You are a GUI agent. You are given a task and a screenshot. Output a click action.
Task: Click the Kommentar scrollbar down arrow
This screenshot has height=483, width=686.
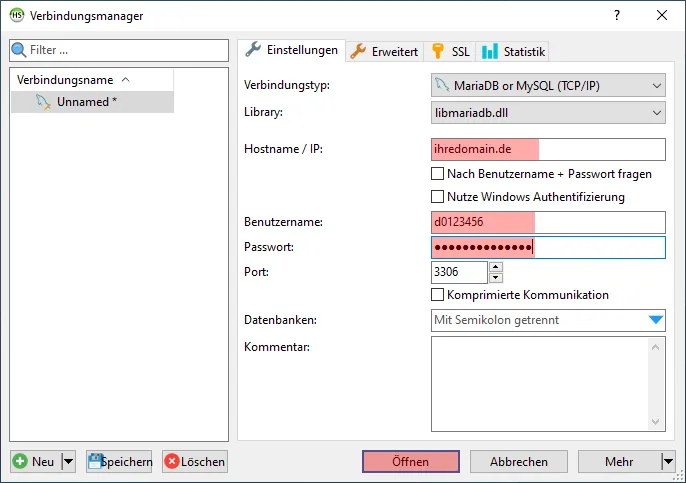pyautogui.click(x=655, y=421)
